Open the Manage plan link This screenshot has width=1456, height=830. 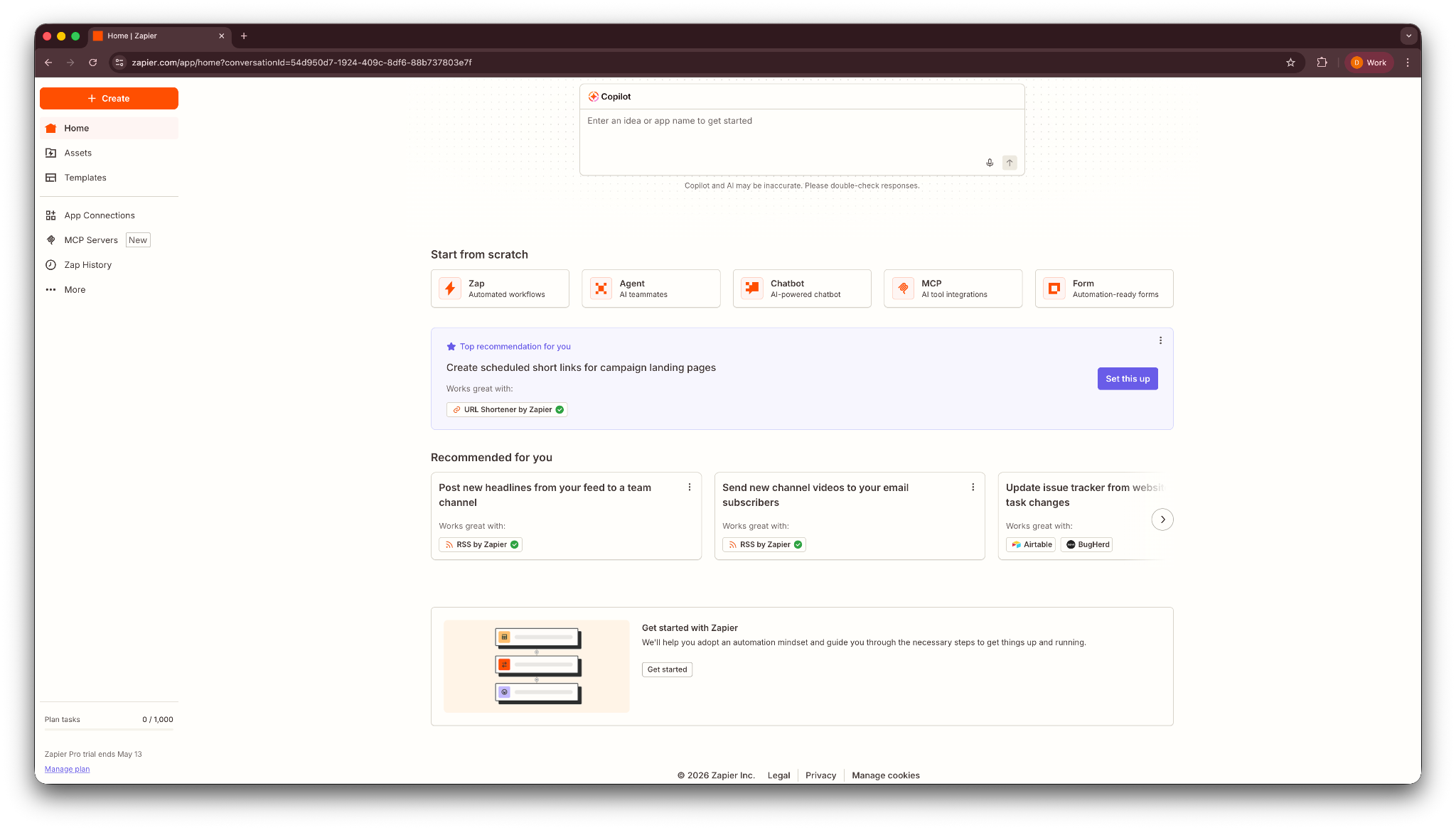click(67, 770)
